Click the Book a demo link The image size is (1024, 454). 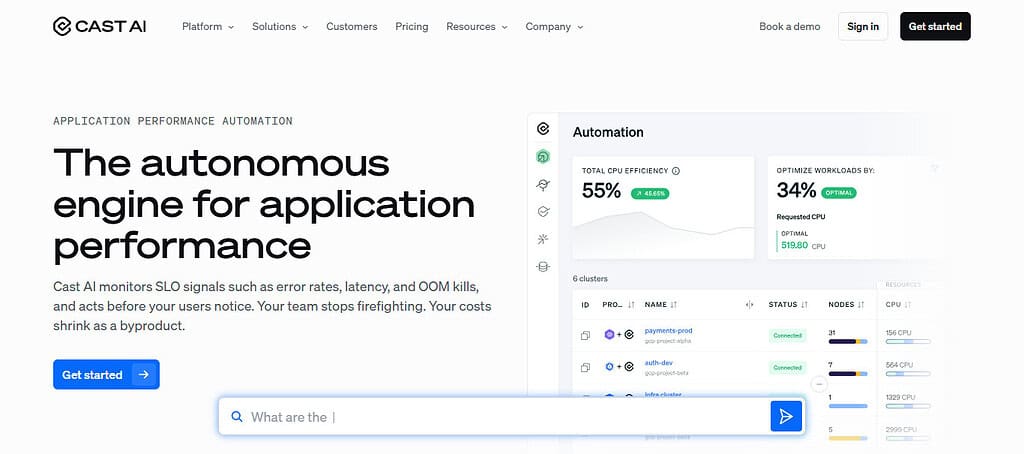pyautogui.click(x=790, y=27)
